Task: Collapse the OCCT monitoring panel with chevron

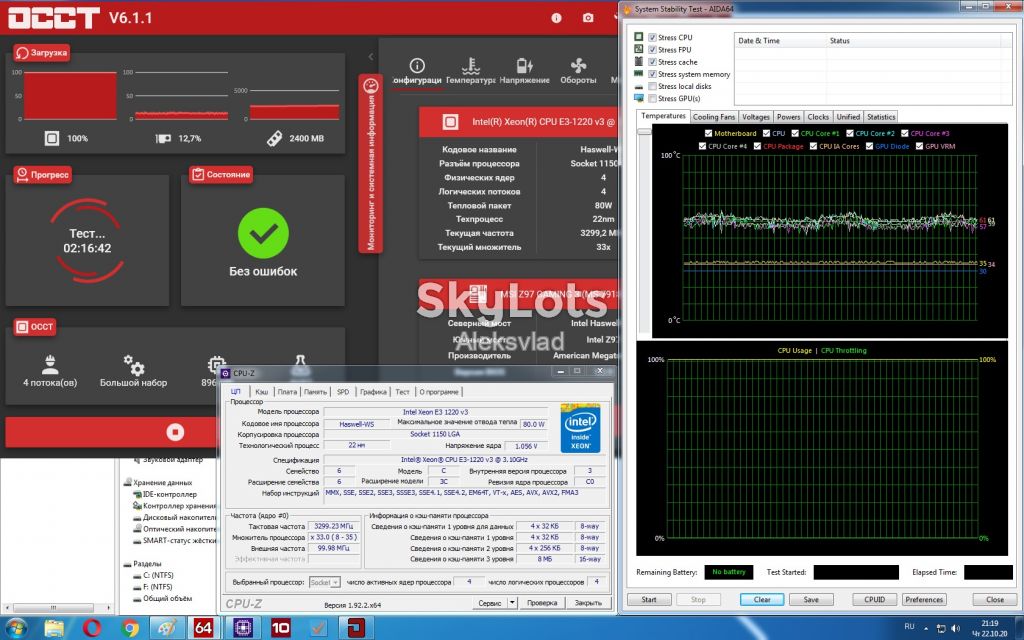Action: pos(371,57)
